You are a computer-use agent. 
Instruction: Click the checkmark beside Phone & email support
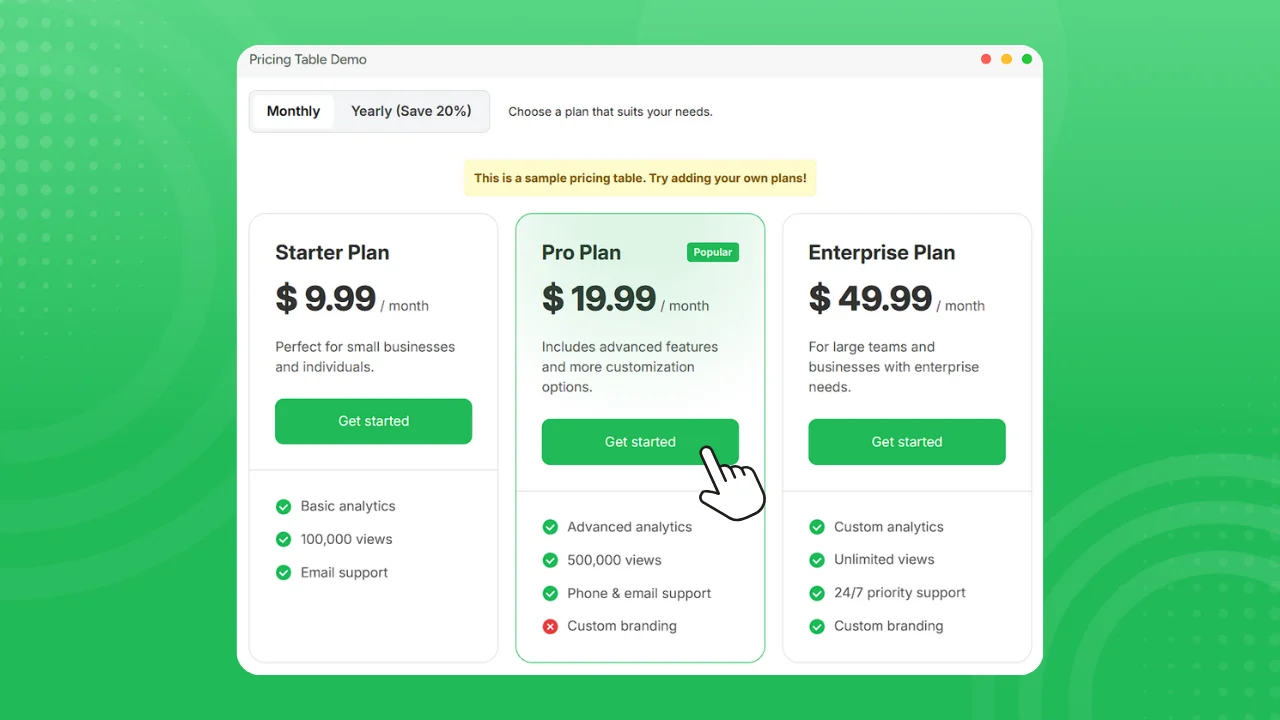550,593
